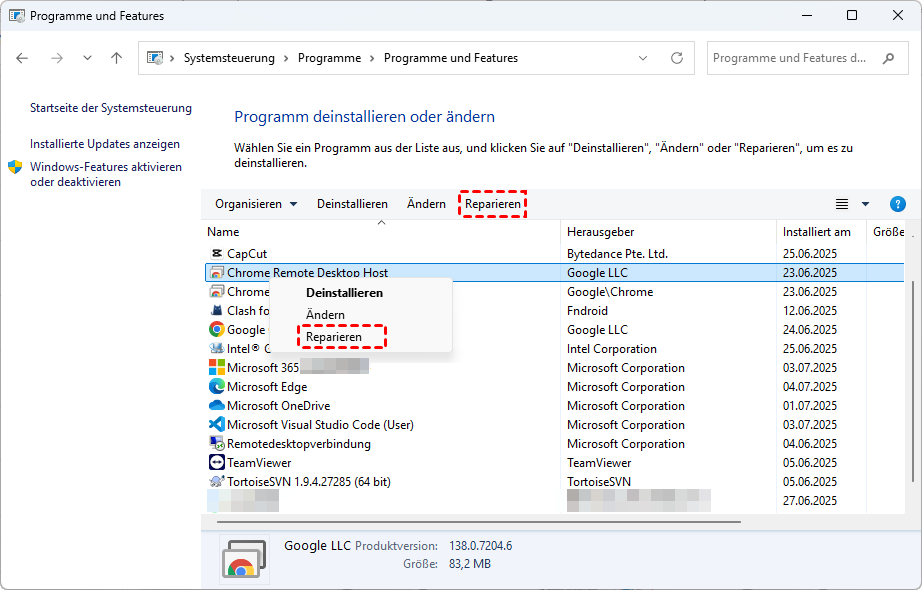Screen dimensions: 922x590
Task: Click the TortoiseSVN program icon
Action: pos(216,482)
